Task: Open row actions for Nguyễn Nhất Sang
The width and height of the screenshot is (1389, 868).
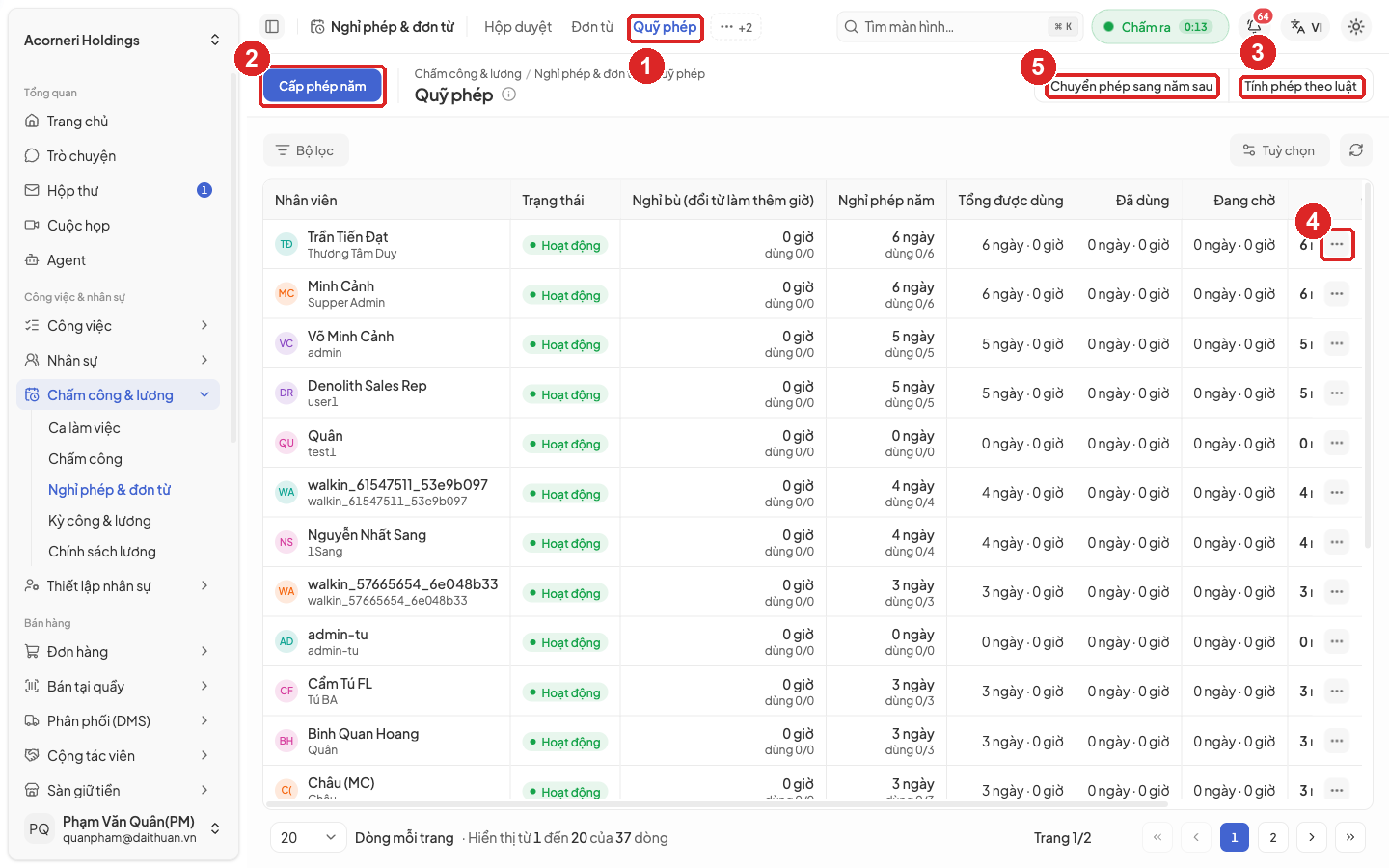Action: (1337, 542)
